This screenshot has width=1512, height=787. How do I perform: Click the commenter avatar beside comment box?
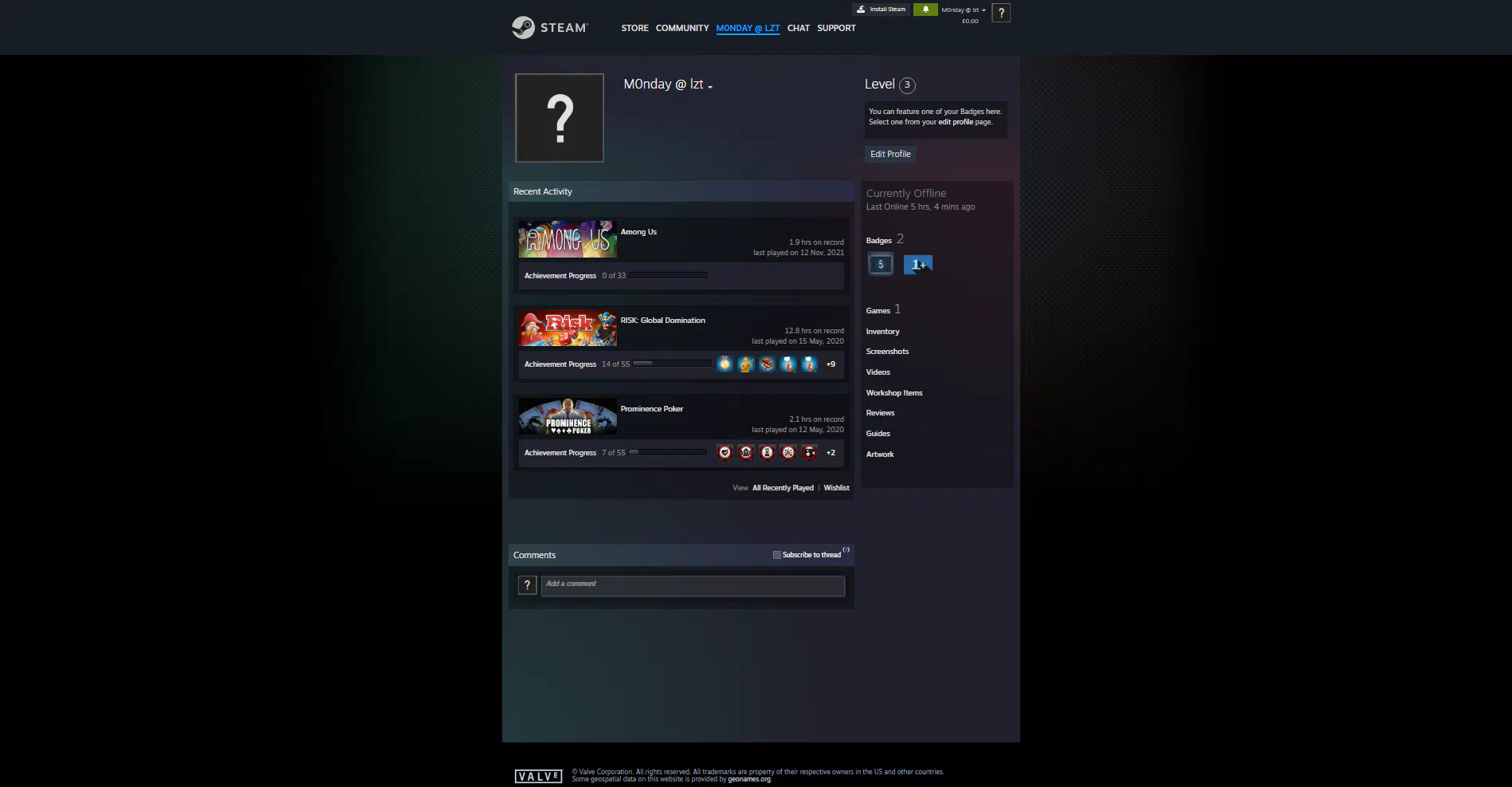[527, 585]
